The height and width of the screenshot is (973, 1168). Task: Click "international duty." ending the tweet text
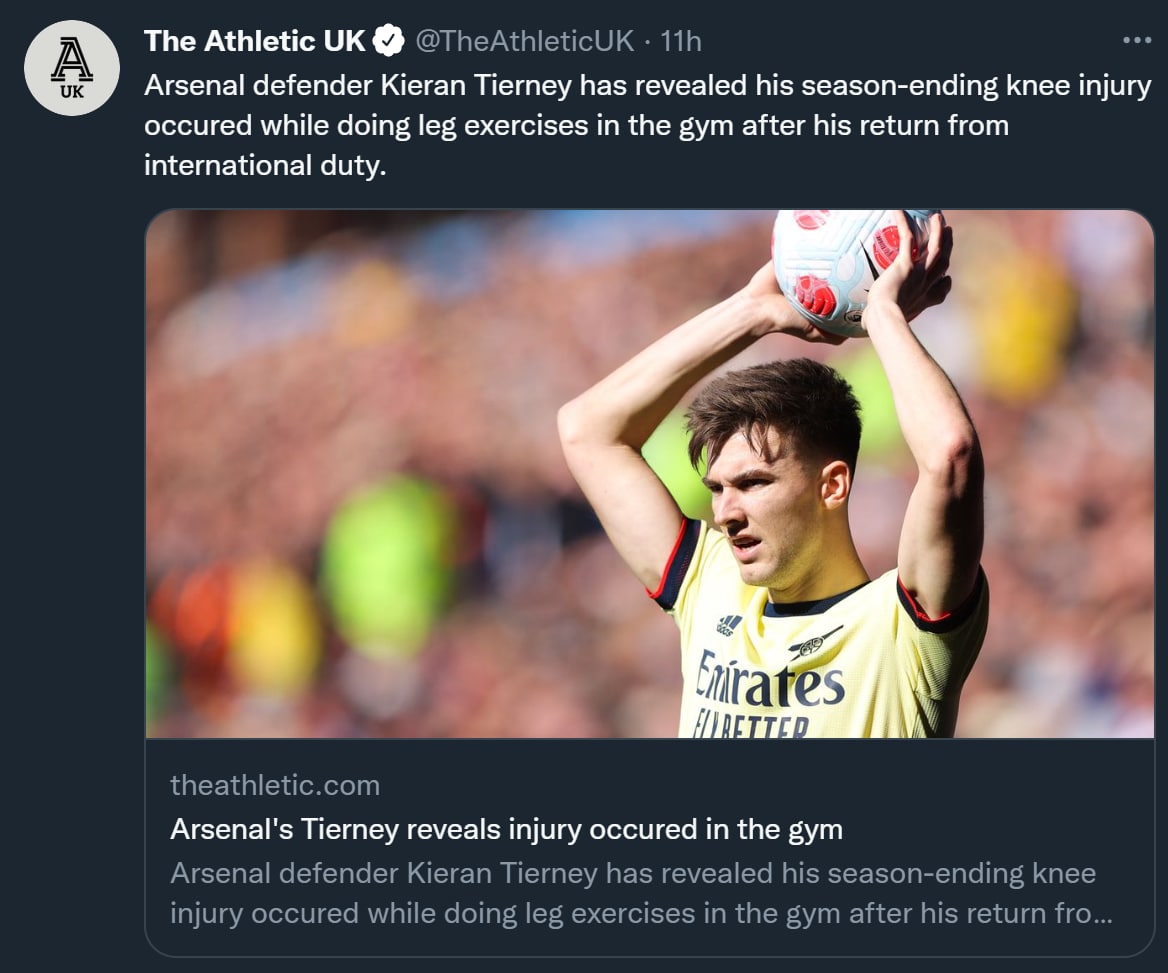(264, 165)
